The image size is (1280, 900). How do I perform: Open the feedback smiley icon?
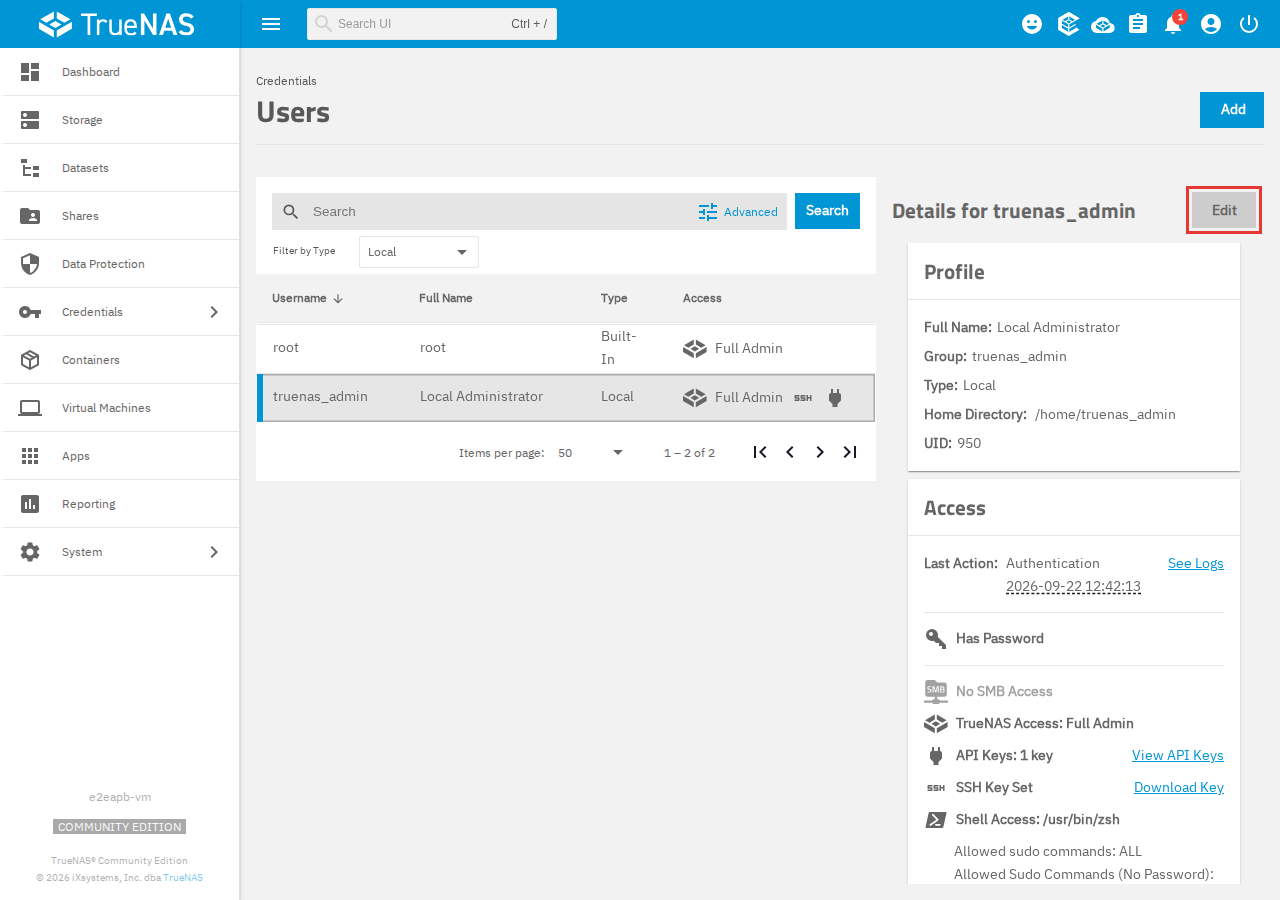coord(1032,24)
